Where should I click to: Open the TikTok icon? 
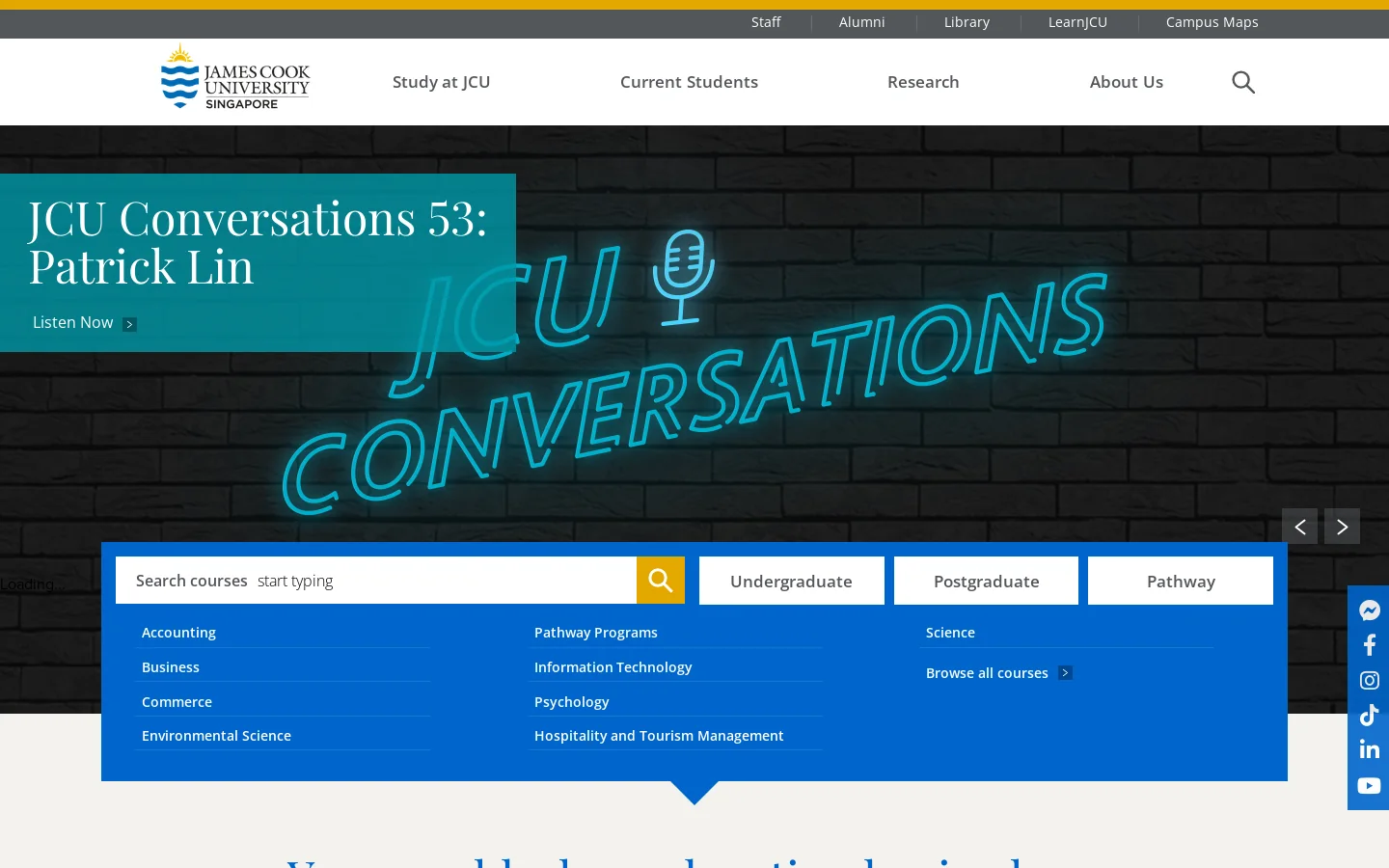pyautogui.click(x=1369, y=715)
